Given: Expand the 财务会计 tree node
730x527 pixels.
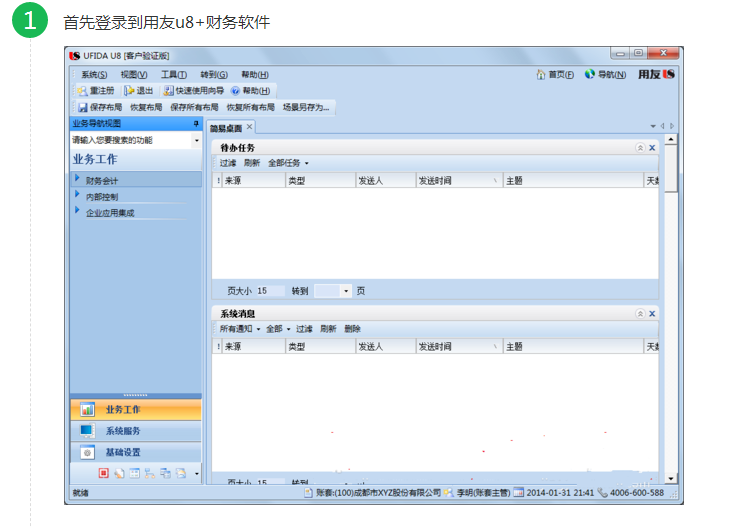Looking at the screenshot, I should pyautogui.click(x=77, y=178).
